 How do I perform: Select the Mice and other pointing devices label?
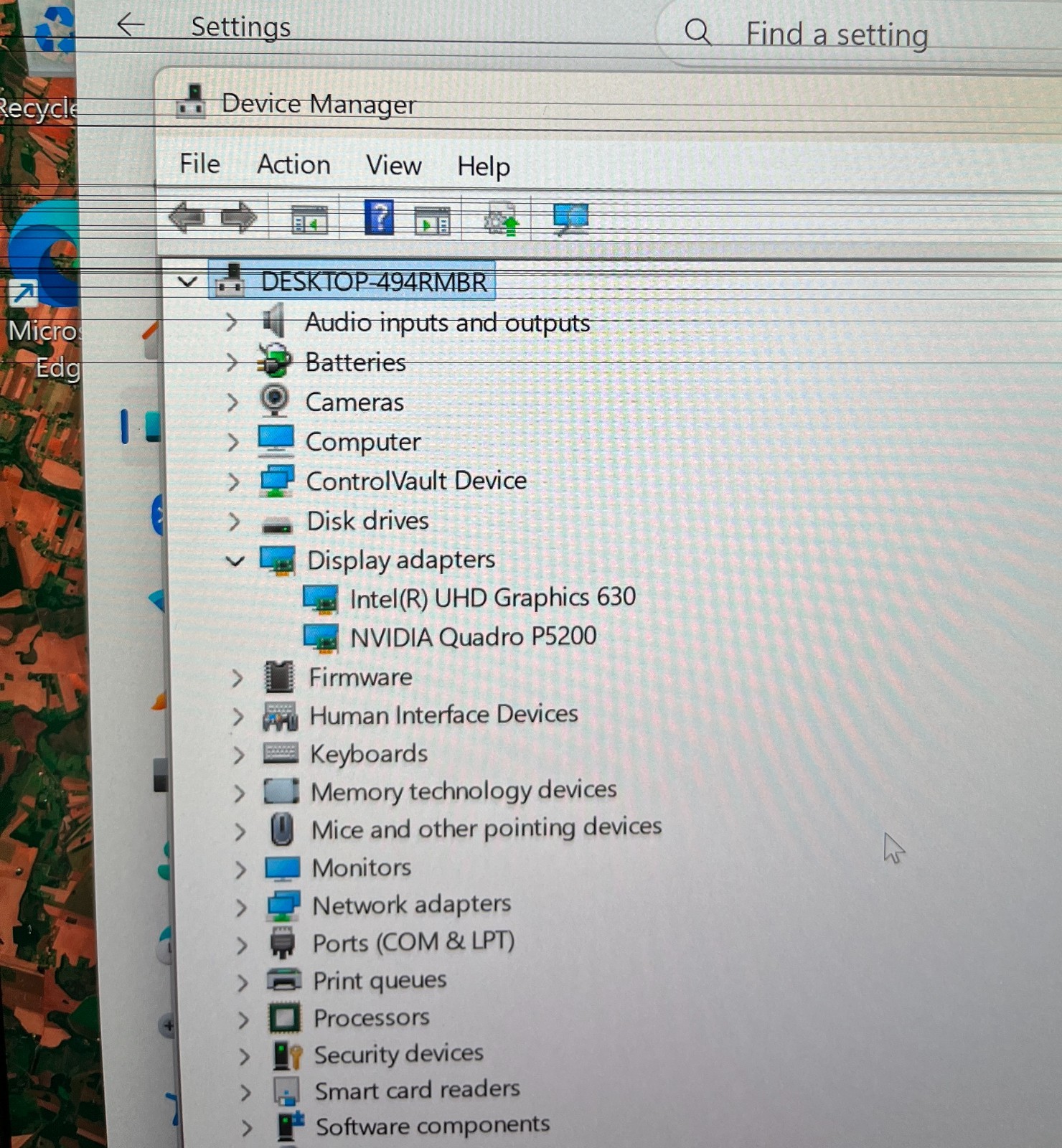click(487, 829)
